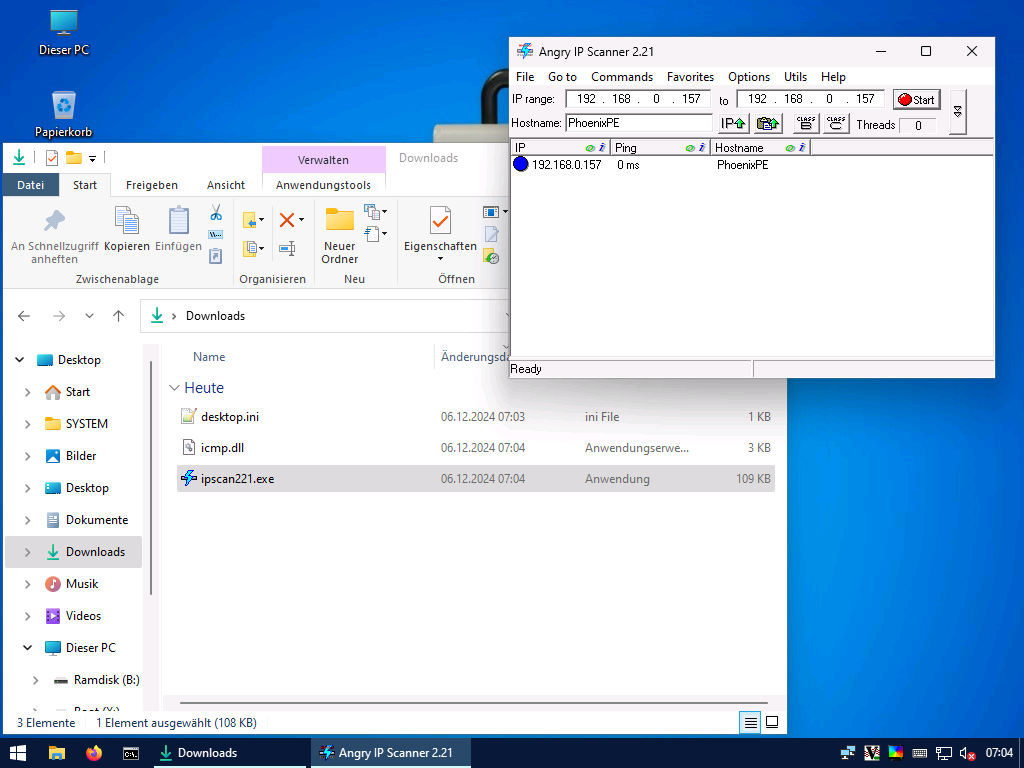The width and height of the screenshot is (1024, 768).
Task: Expand the scanner's double-arrow options panel
Action: (x=958, y=111)
